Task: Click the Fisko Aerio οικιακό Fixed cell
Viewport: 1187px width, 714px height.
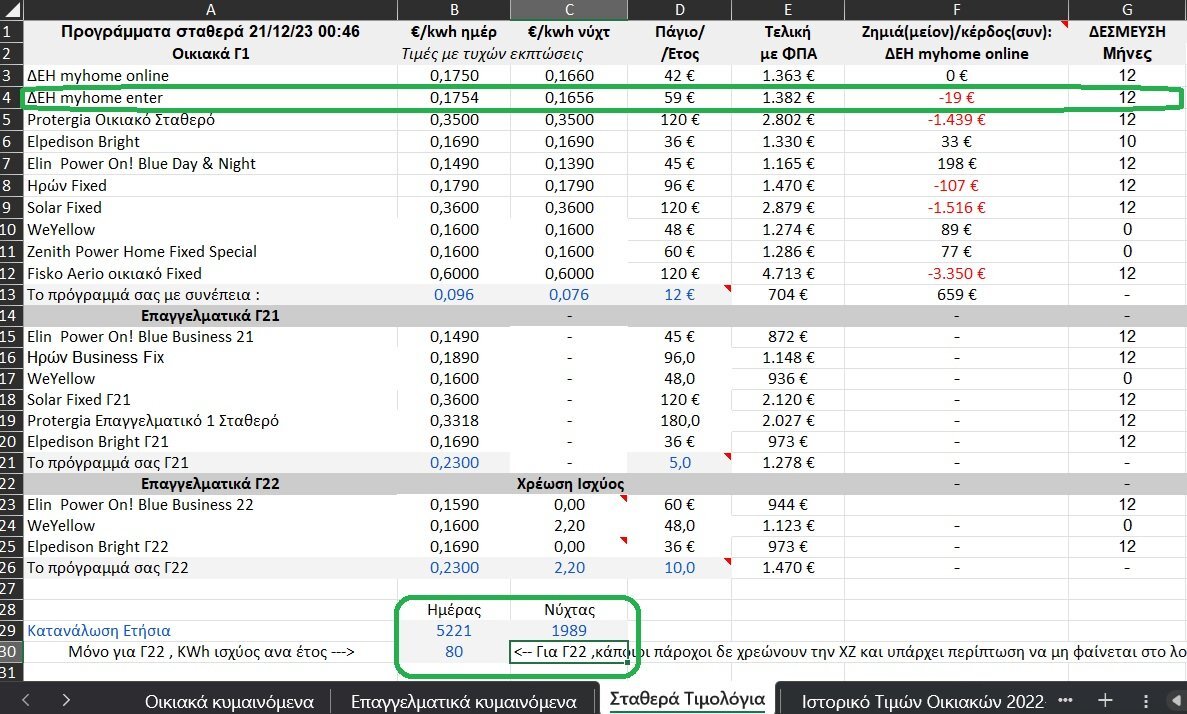Action: tap(210, 273)
